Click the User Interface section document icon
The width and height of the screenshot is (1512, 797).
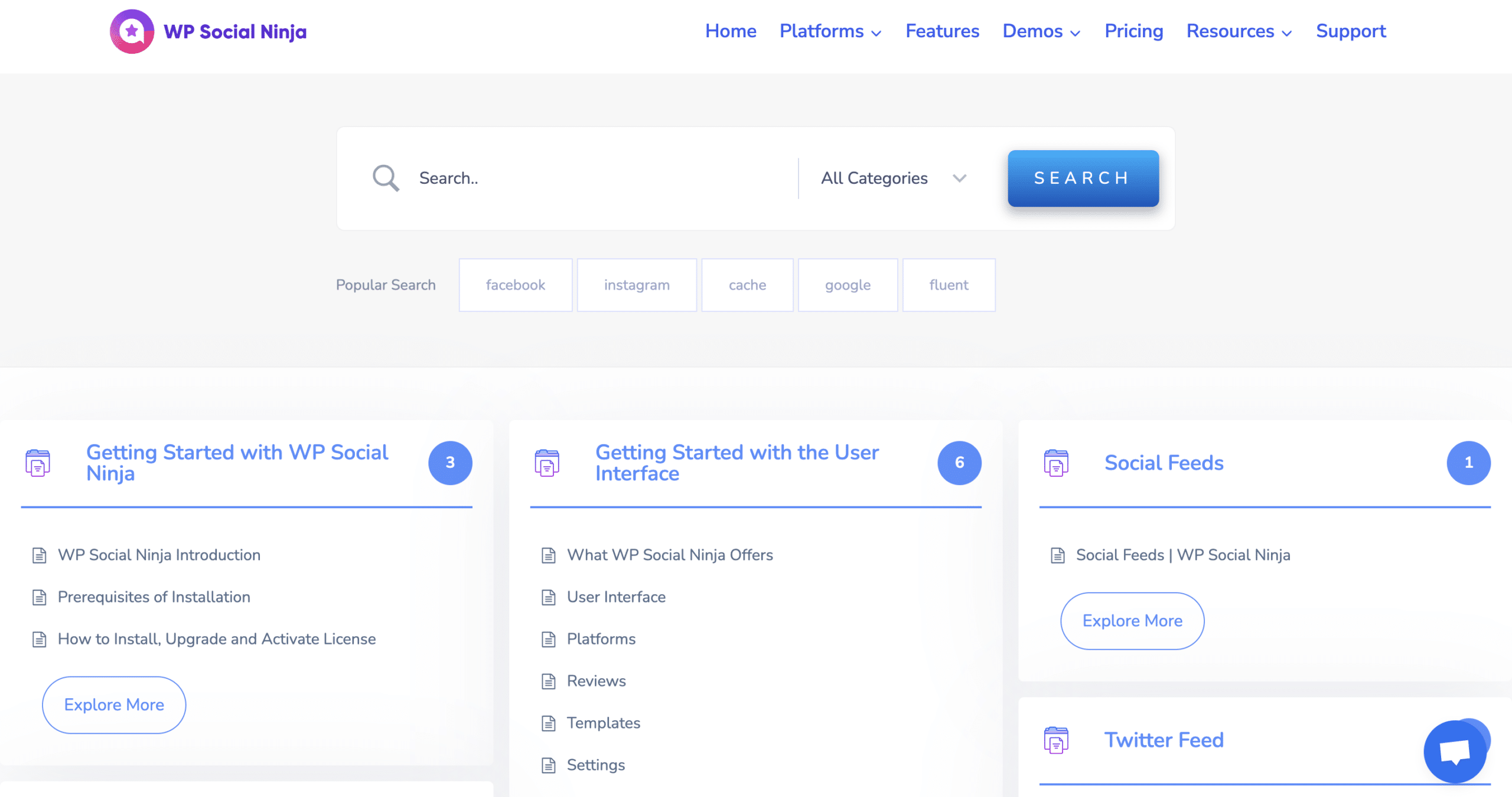coord(549,598)
